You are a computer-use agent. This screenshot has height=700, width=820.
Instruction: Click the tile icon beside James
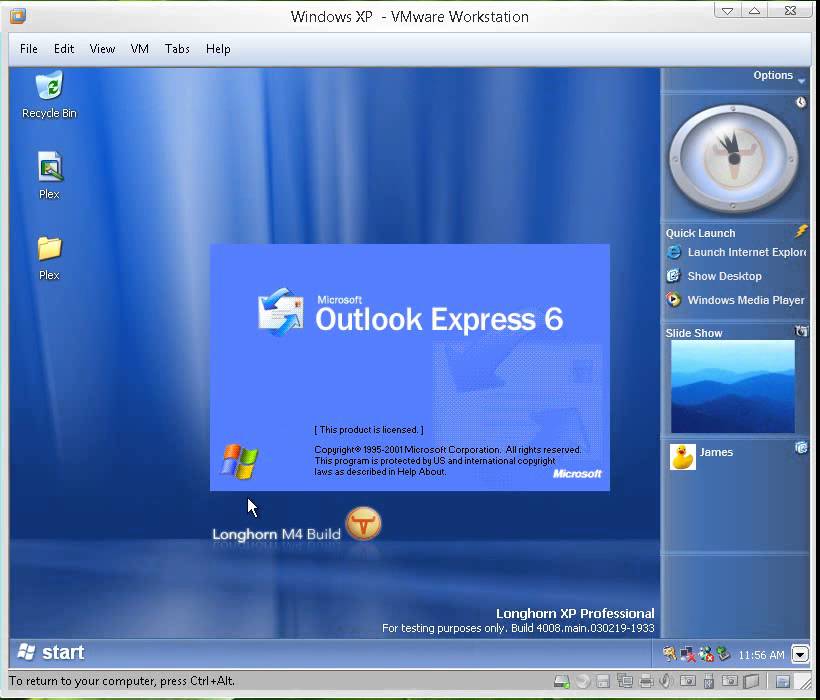tap(801, 447)
